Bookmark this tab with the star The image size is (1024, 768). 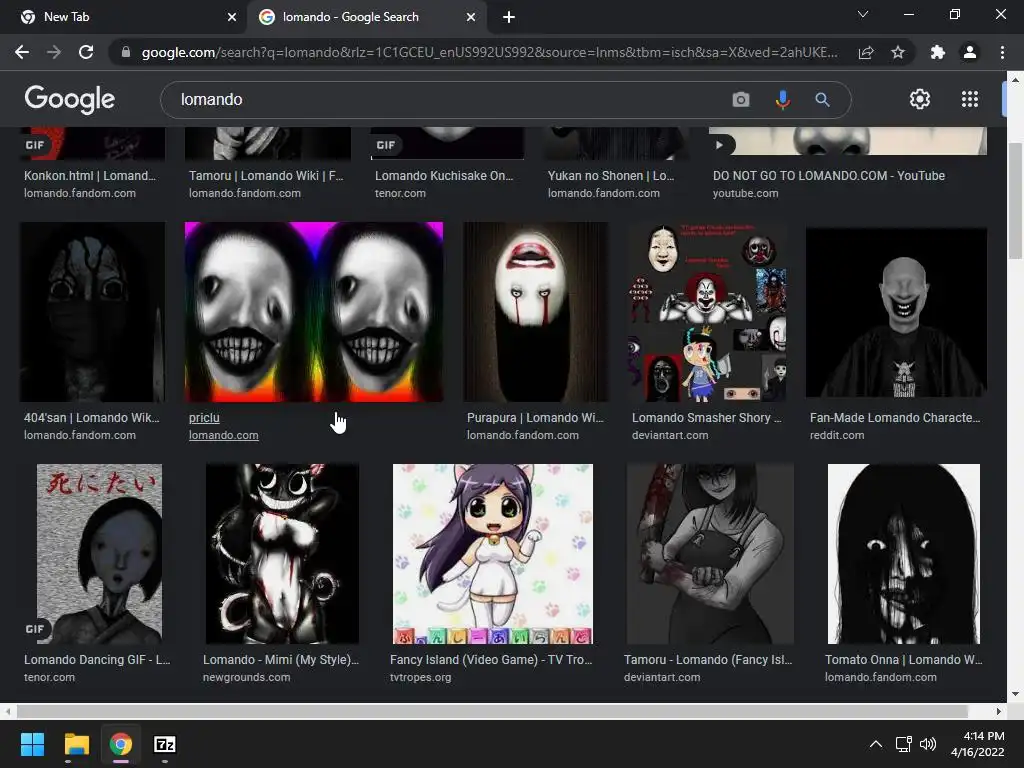point(898,52)
